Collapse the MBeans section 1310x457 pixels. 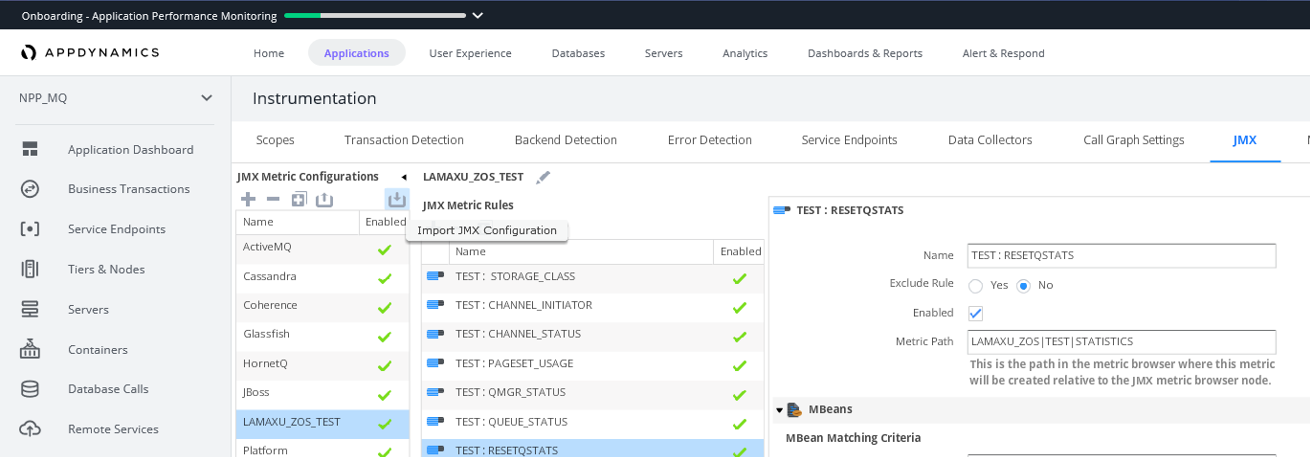779,410
